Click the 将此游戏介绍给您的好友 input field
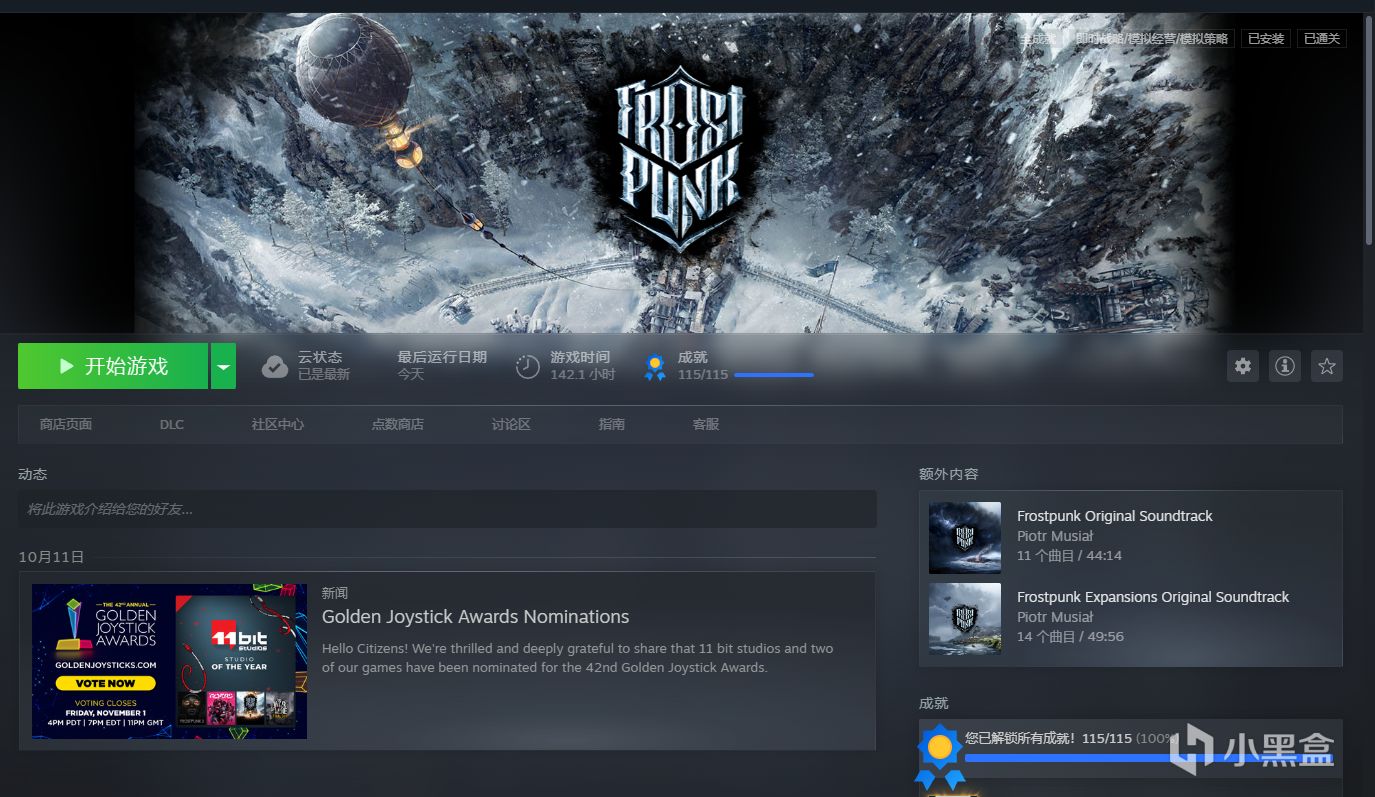Screen dimensions: 1375x797 [x=447, y=509]
